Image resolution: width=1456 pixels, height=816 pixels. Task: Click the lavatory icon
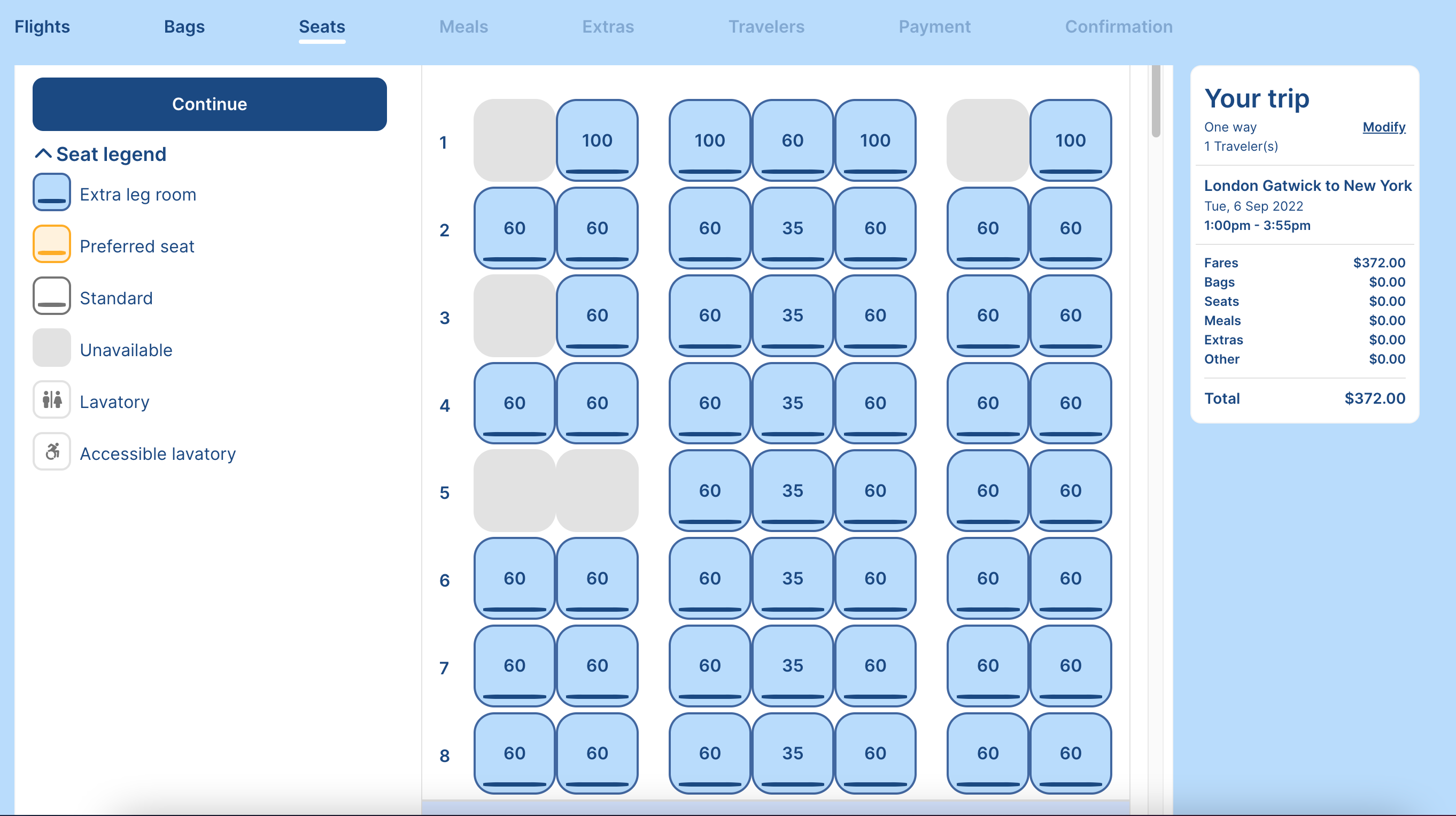coord(51,400)
